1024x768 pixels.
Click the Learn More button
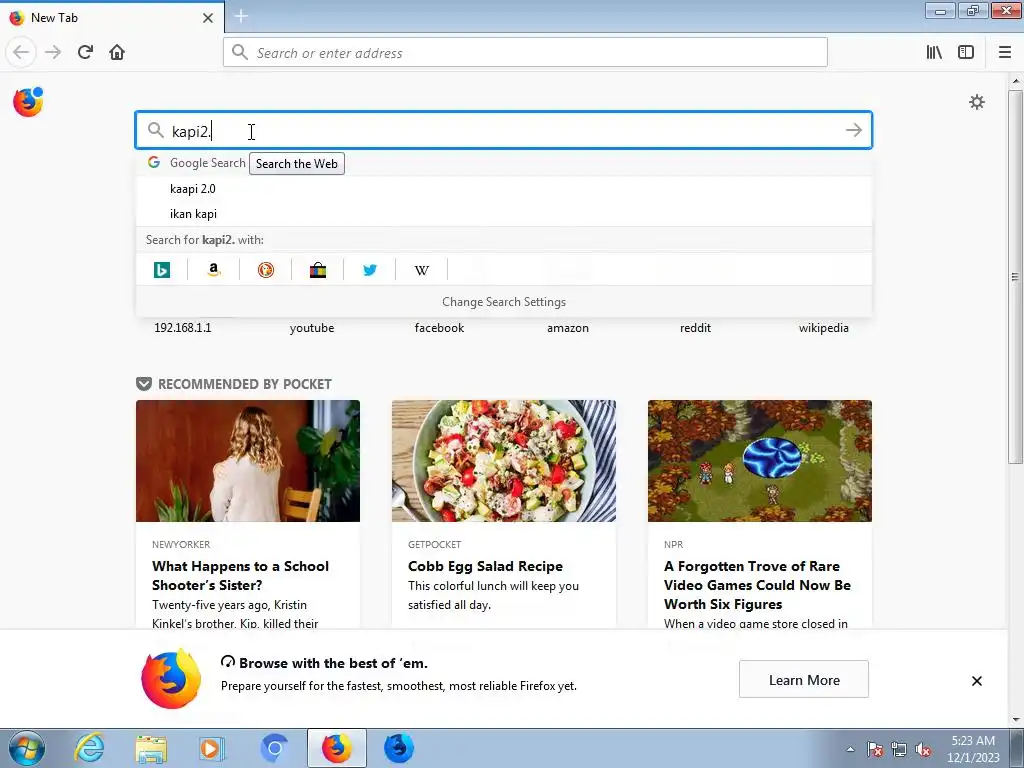coord(803,679)
